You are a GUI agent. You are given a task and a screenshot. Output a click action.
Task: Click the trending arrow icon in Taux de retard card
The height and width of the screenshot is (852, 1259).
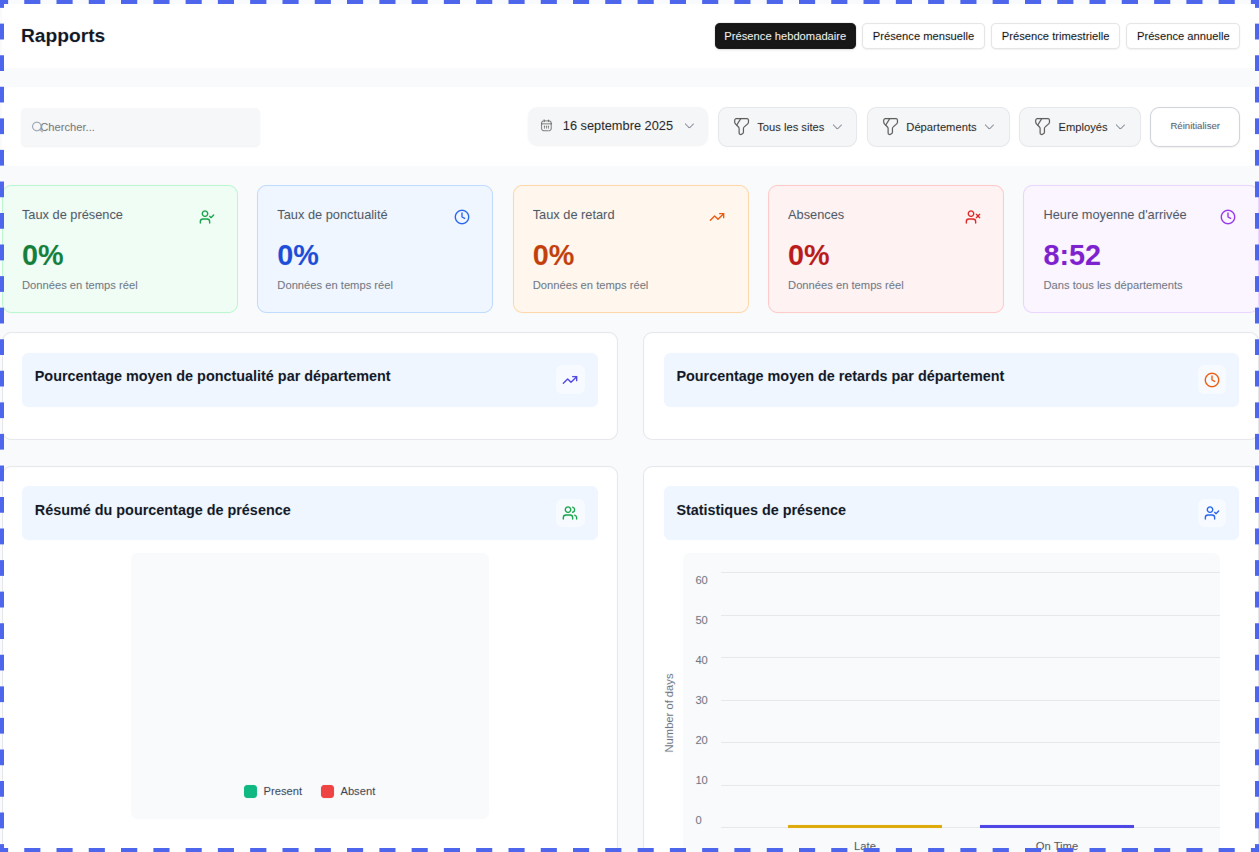[x=717, y=217]
